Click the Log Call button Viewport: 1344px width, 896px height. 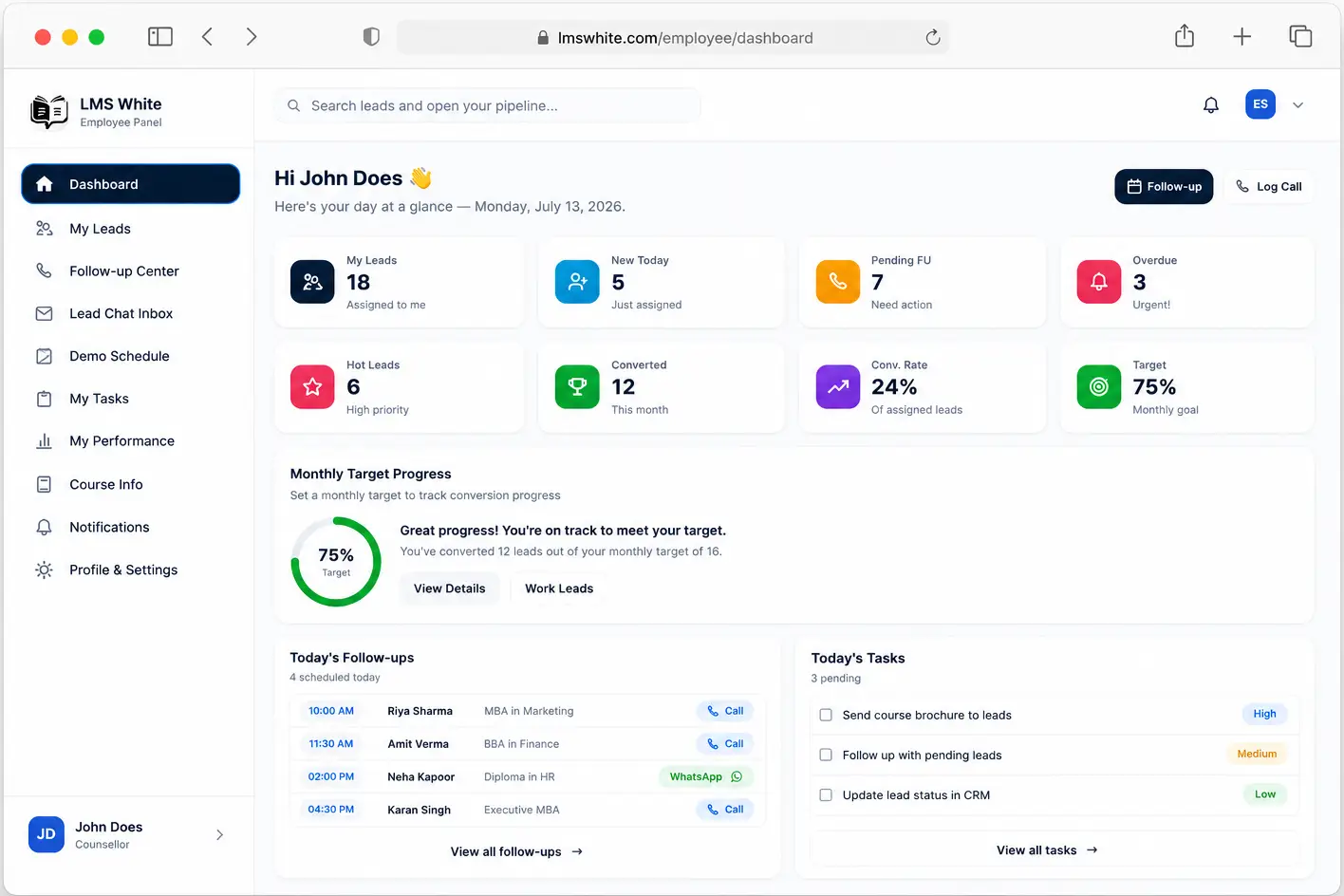tap(1268, 187)
